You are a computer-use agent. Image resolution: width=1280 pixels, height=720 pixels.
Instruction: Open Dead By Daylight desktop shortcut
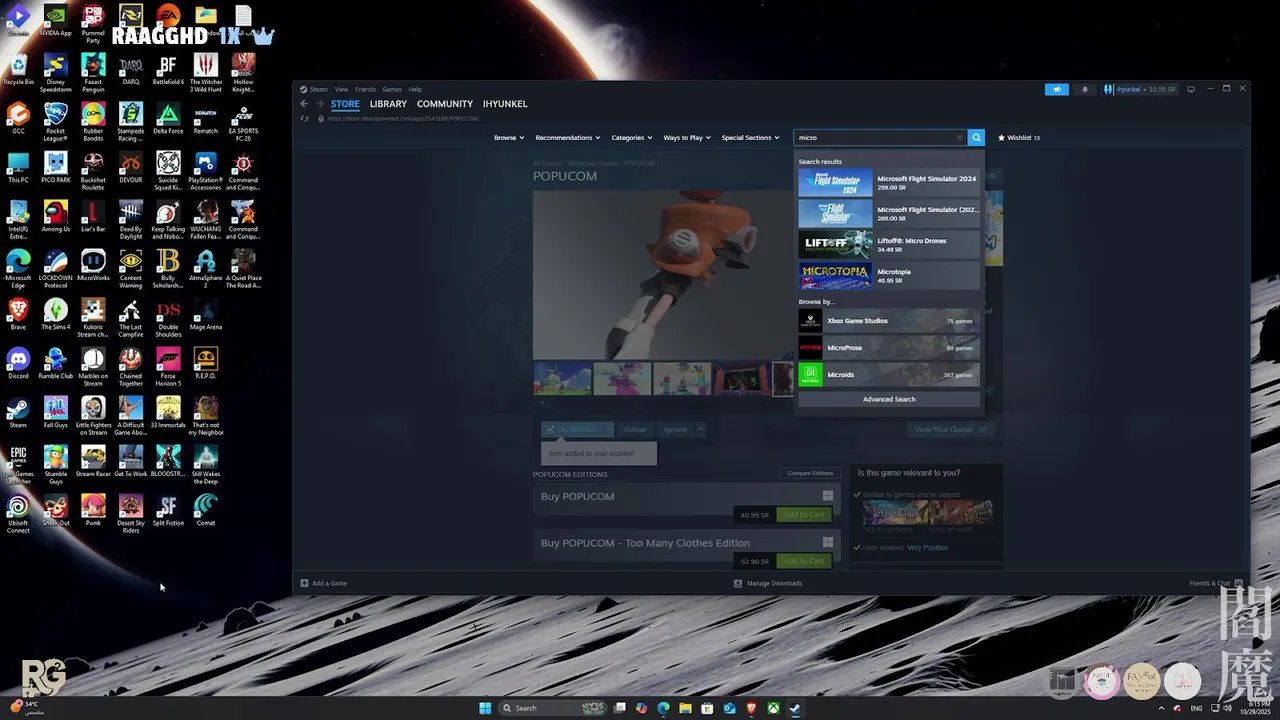coord(130,219)
